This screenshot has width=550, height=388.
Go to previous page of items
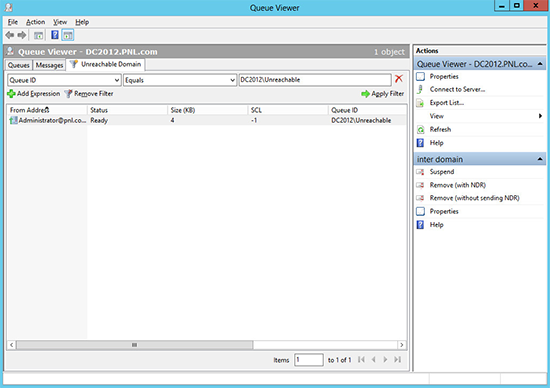[374, 360]
